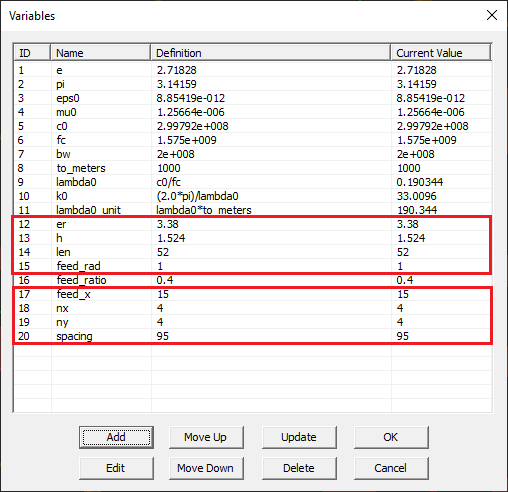The image size is (508, 492).
Task: Close the Variables window
Action: pos(492,15)
